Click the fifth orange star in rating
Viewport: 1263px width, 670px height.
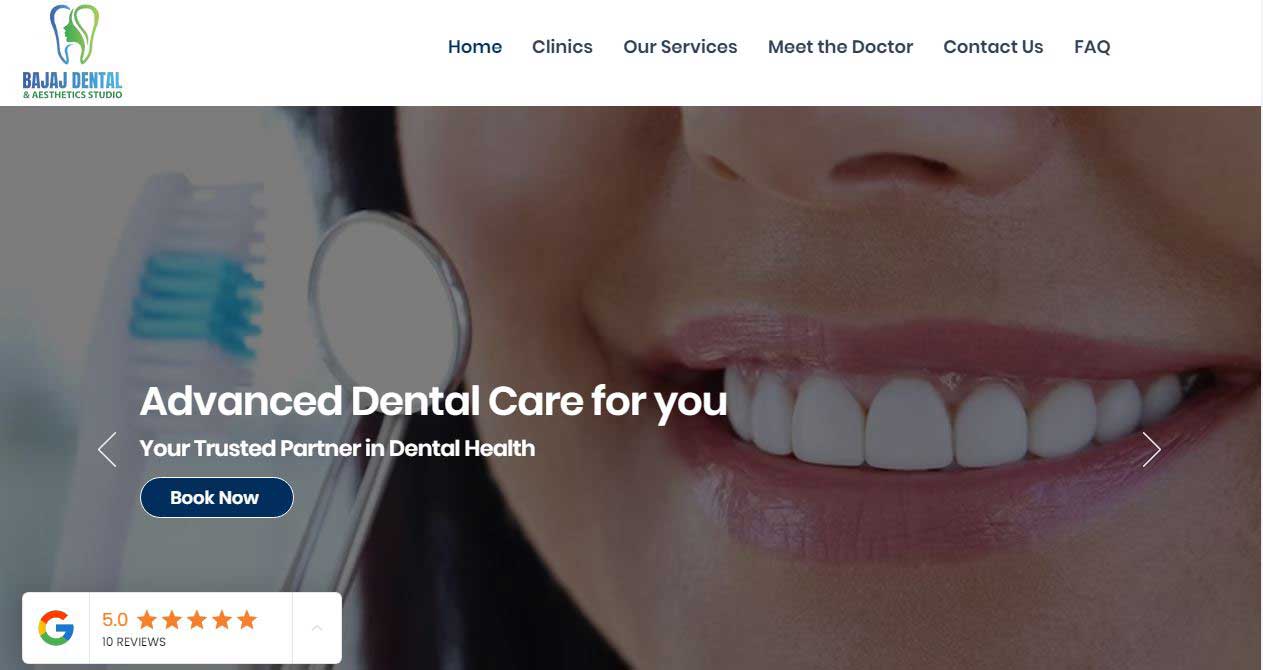click(246, 620)
